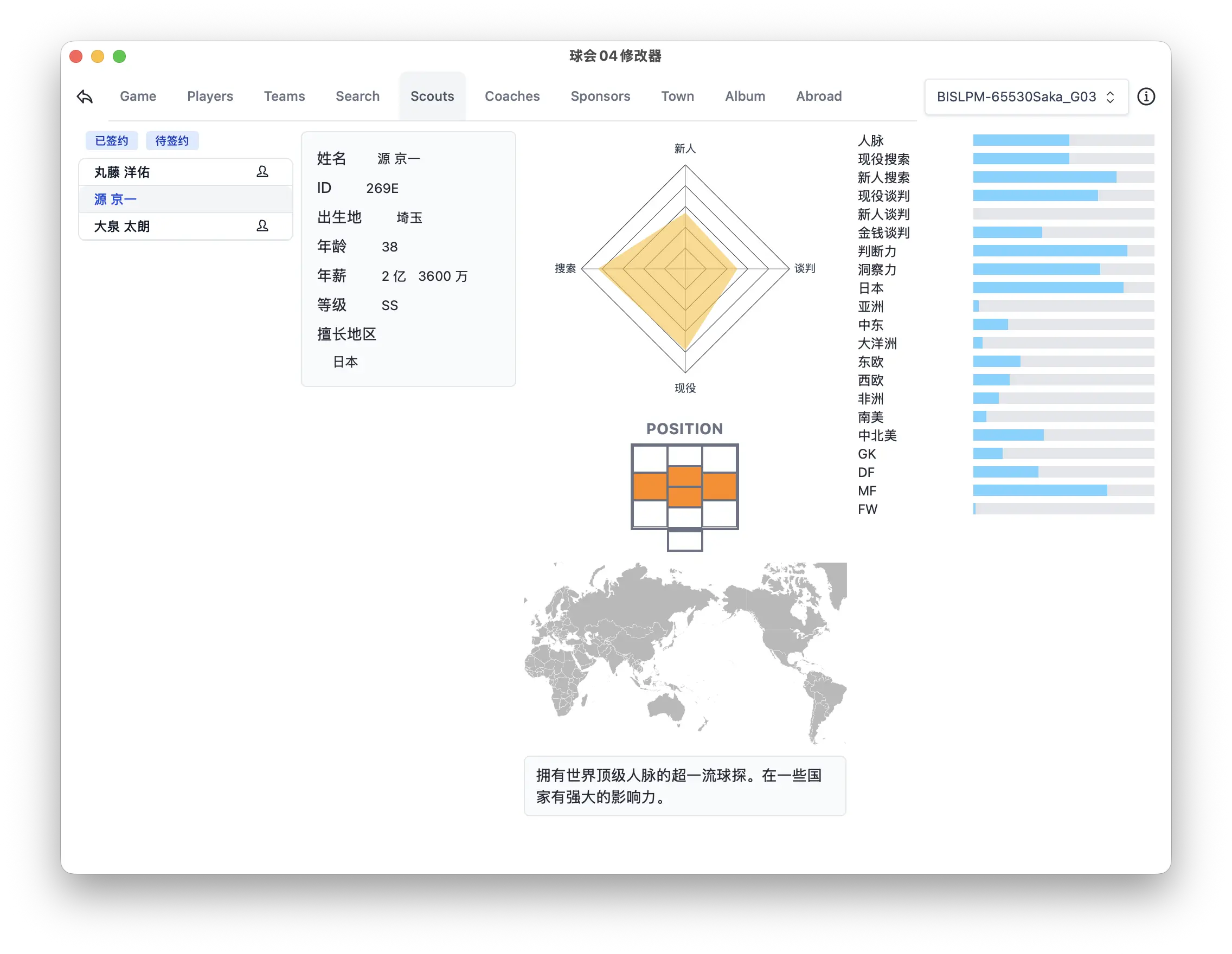The width and height of the screenshot is (1232, 954).
Task: Adjust the 人脉 skill bar
Action: [x=1063, y=140]
